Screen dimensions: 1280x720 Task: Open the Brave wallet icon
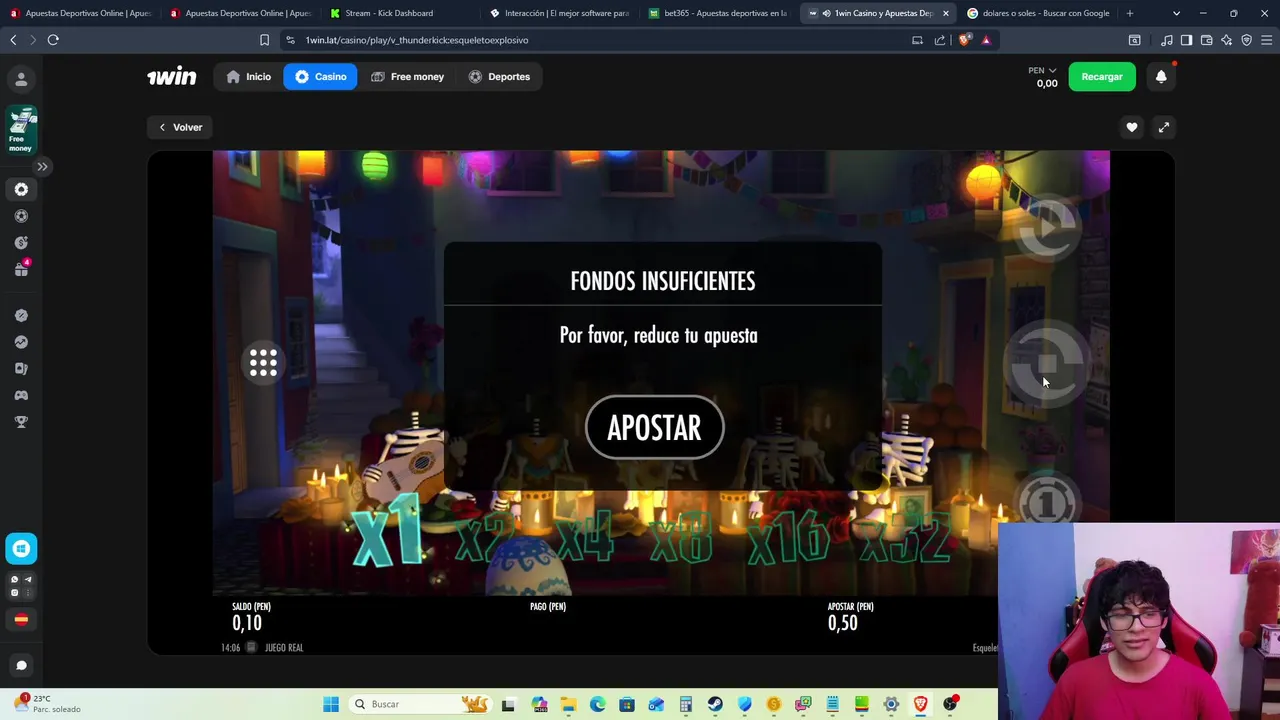point(1206,40)
